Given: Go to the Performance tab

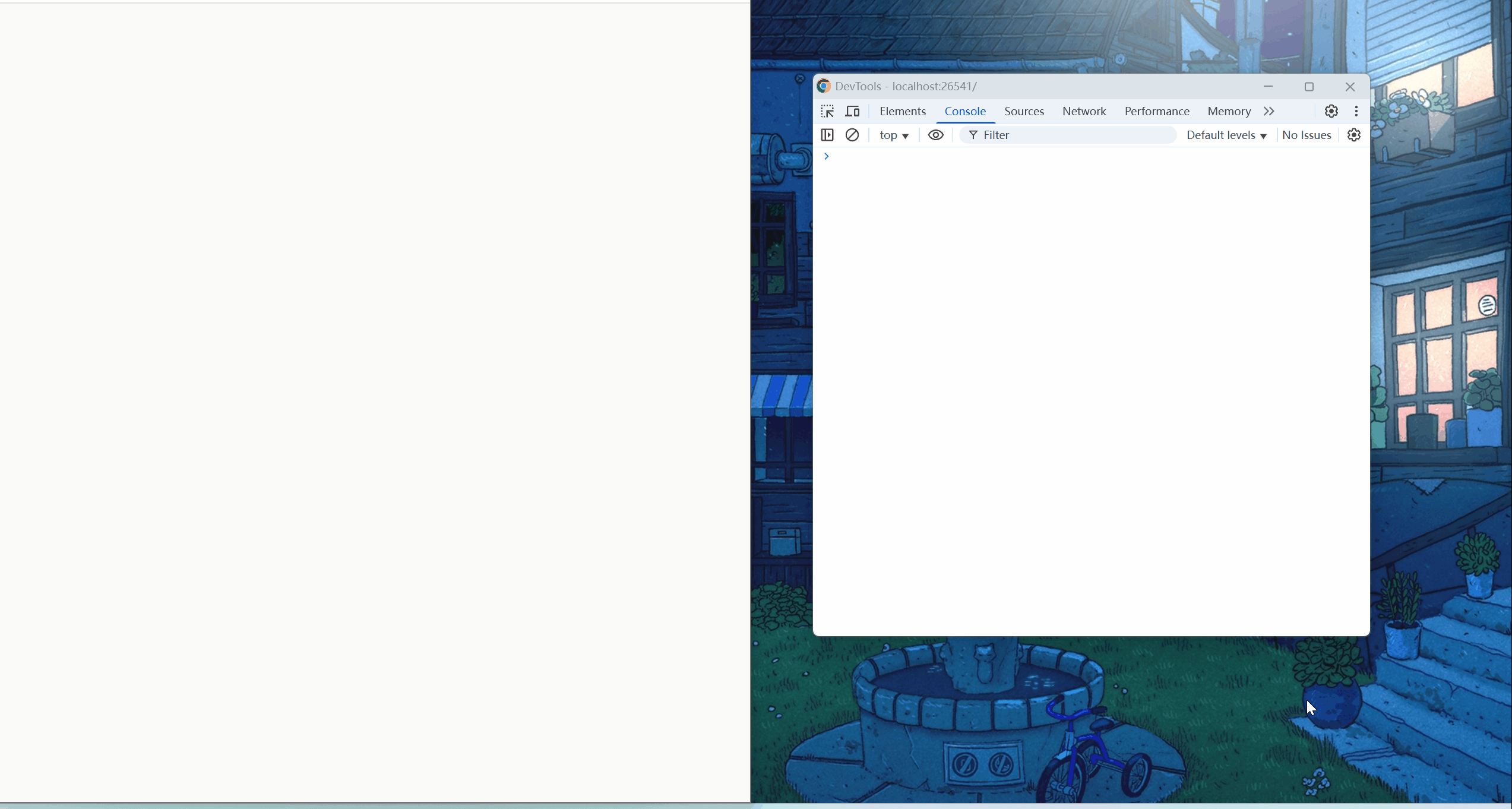Looking at the screenshot, I should tap(1156, 111).
